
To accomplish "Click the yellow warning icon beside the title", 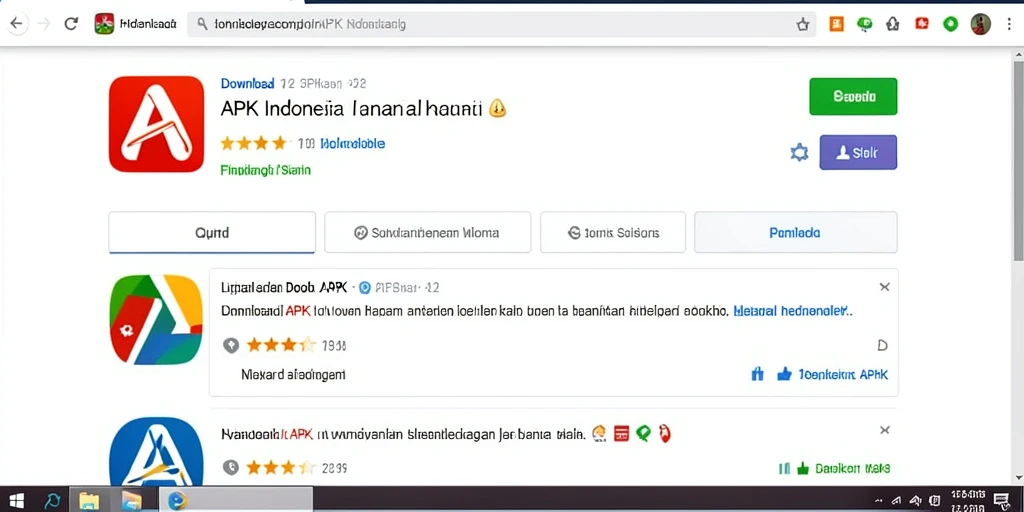I will point(498,108).
